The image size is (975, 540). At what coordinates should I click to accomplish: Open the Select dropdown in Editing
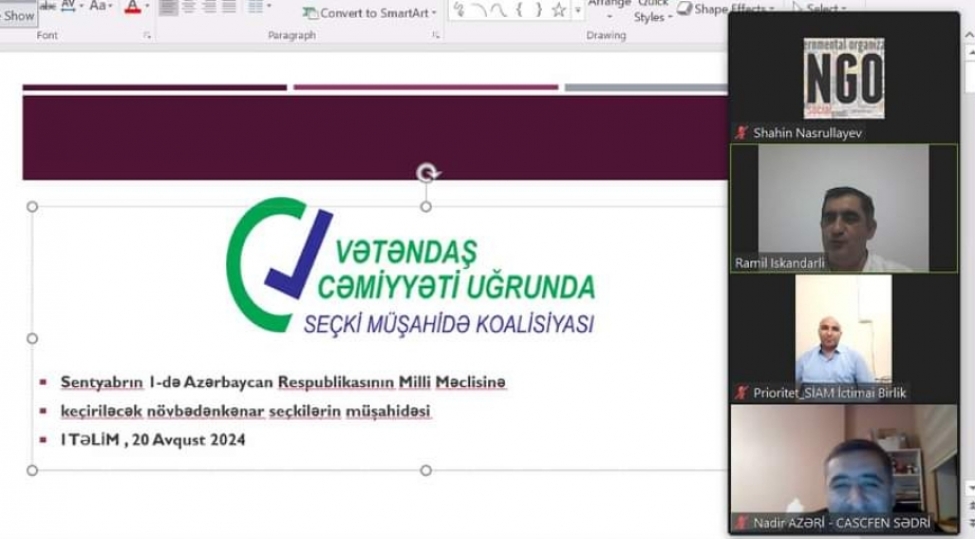pyautogui.click(x=819, y=8)
